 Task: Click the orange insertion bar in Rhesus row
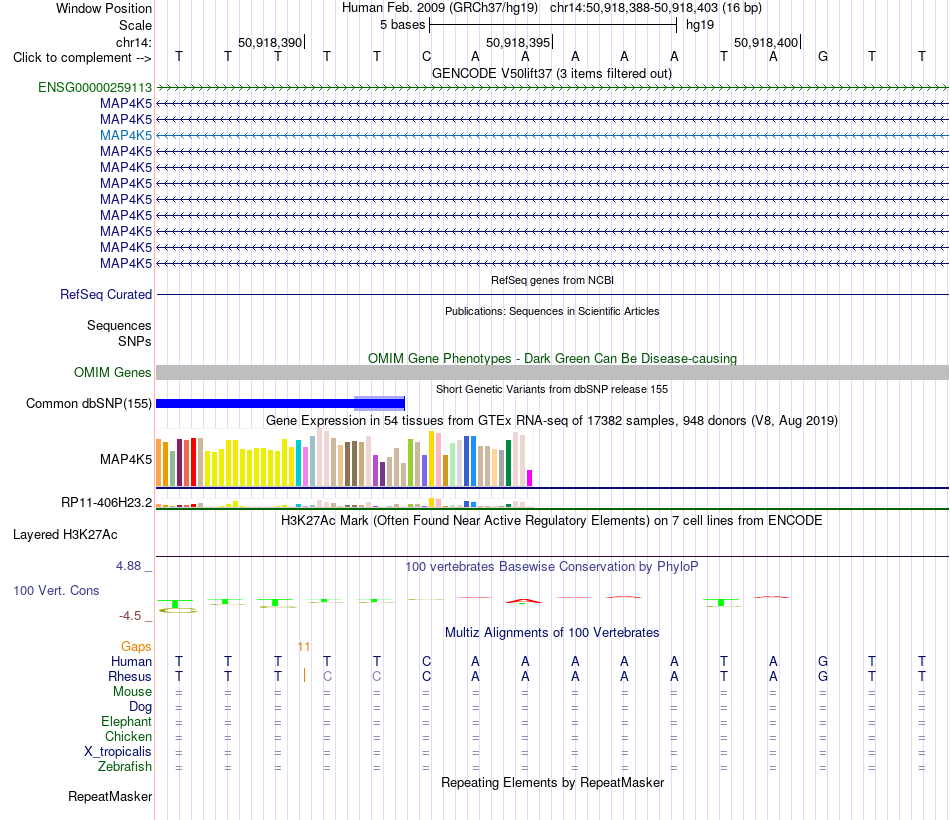(x=304, y=675)
